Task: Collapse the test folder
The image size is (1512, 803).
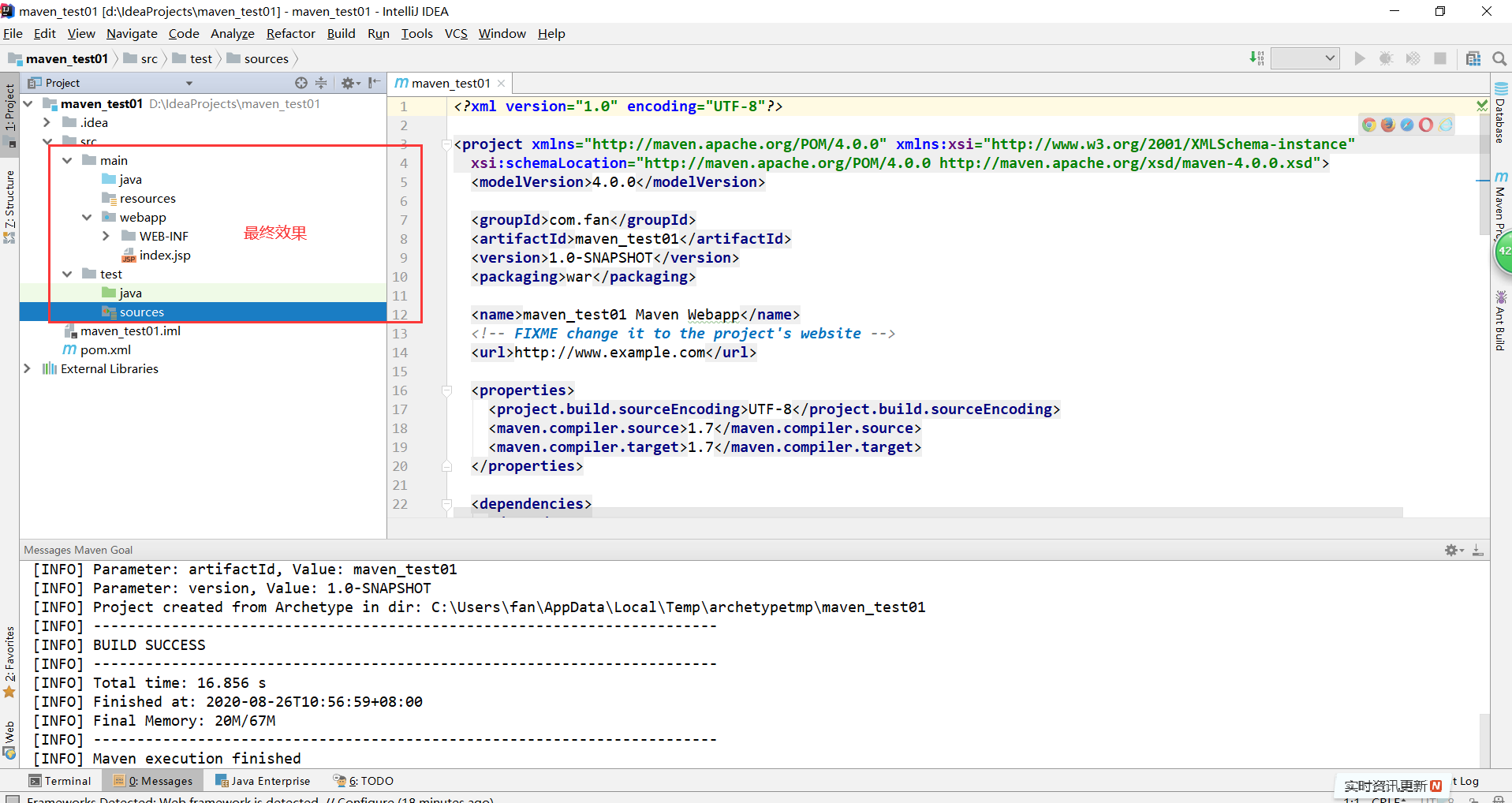Action: (x=67, y=274)
